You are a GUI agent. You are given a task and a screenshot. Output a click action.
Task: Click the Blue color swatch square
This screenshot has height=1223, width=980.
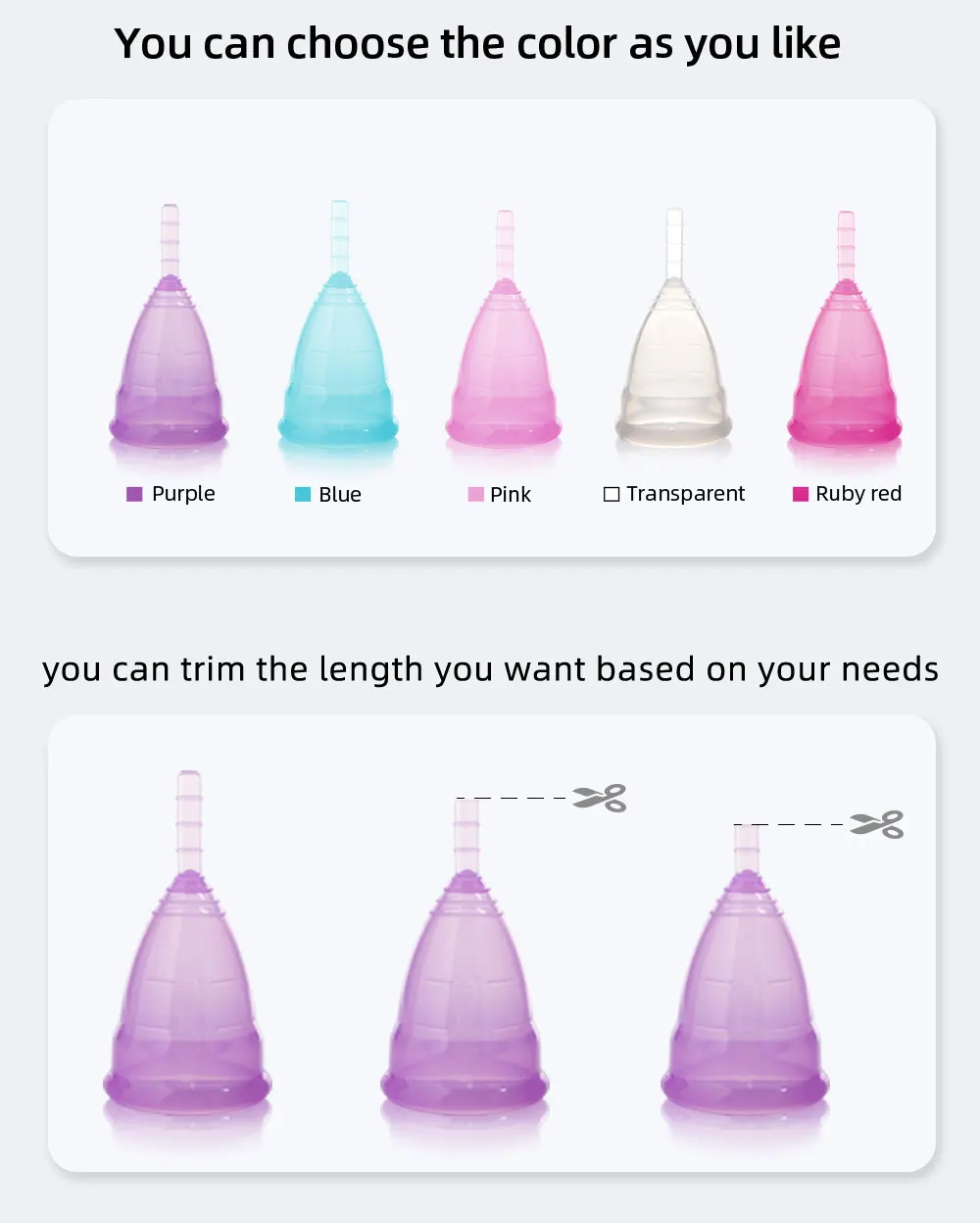(303, 494)
